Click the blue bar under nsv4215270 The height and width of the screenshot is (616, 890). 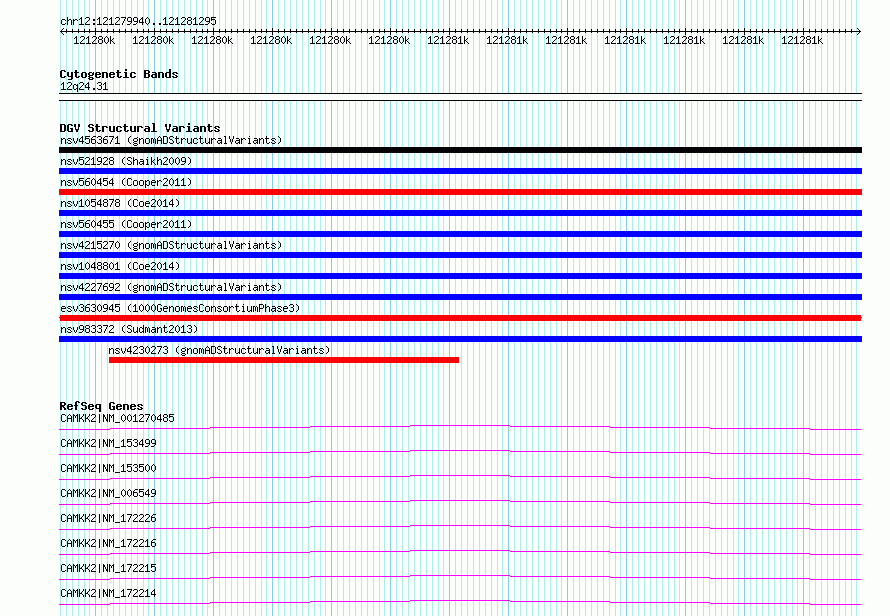pyautogui.click(x=460, y=255)
